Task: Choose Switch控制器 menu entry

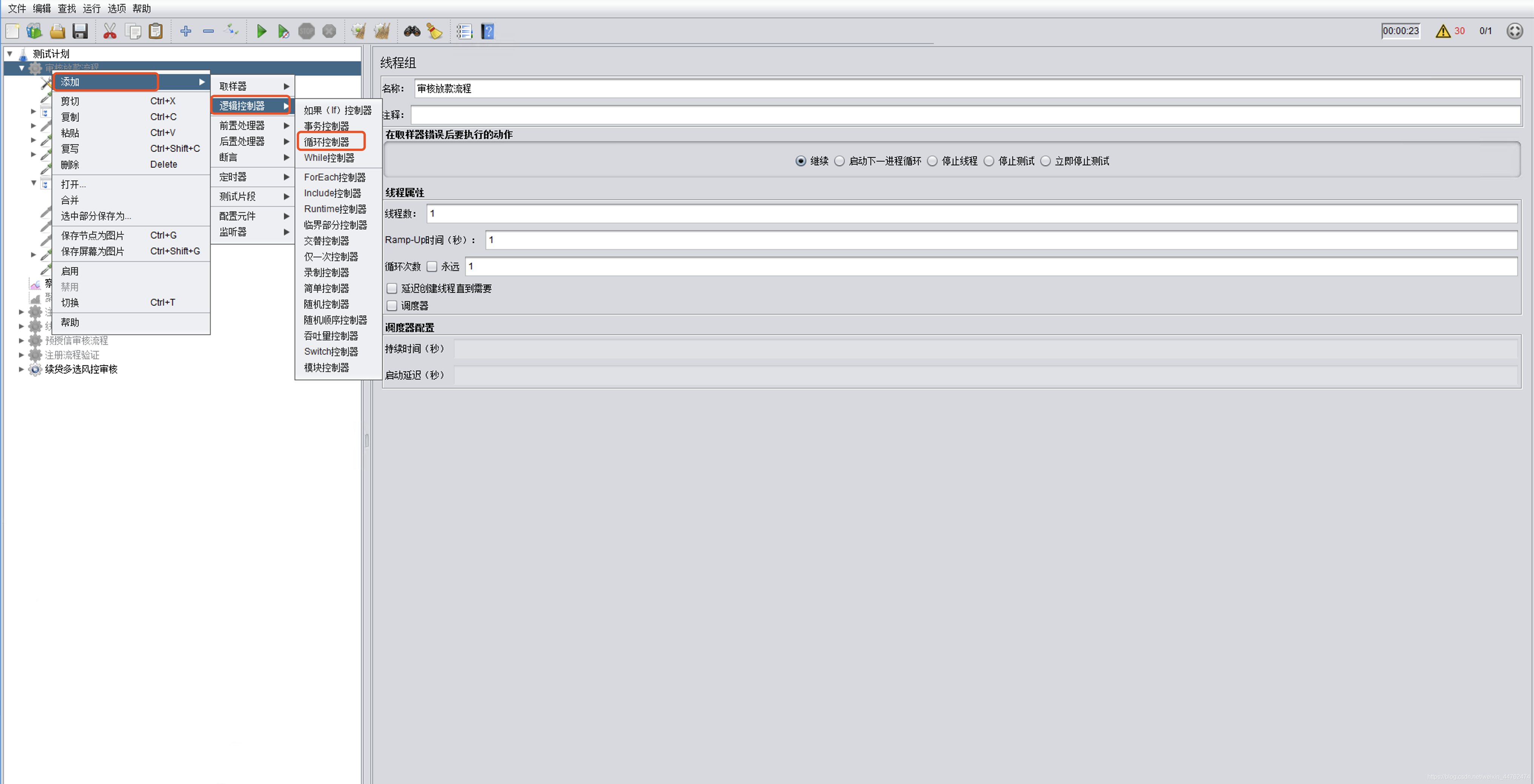Action: 338,352
